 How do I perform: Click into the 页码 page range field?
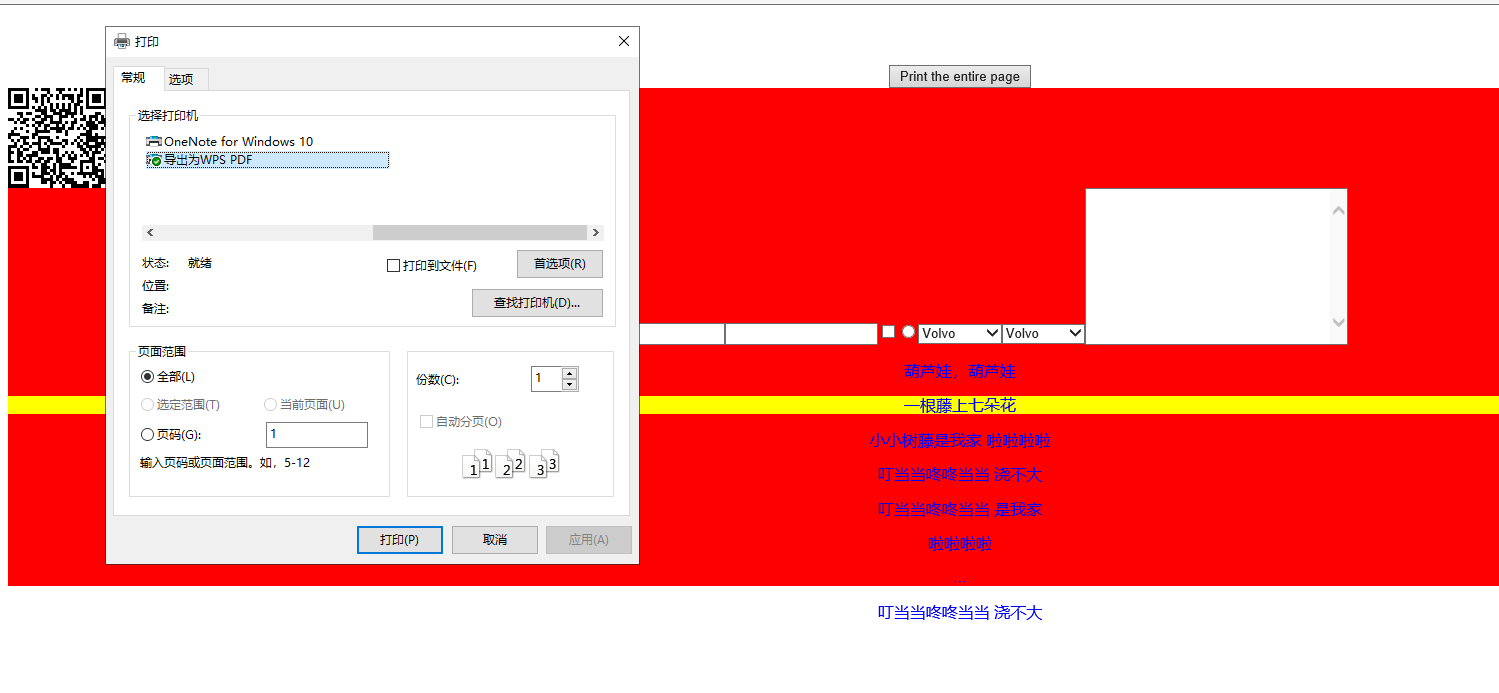point(316,435)
